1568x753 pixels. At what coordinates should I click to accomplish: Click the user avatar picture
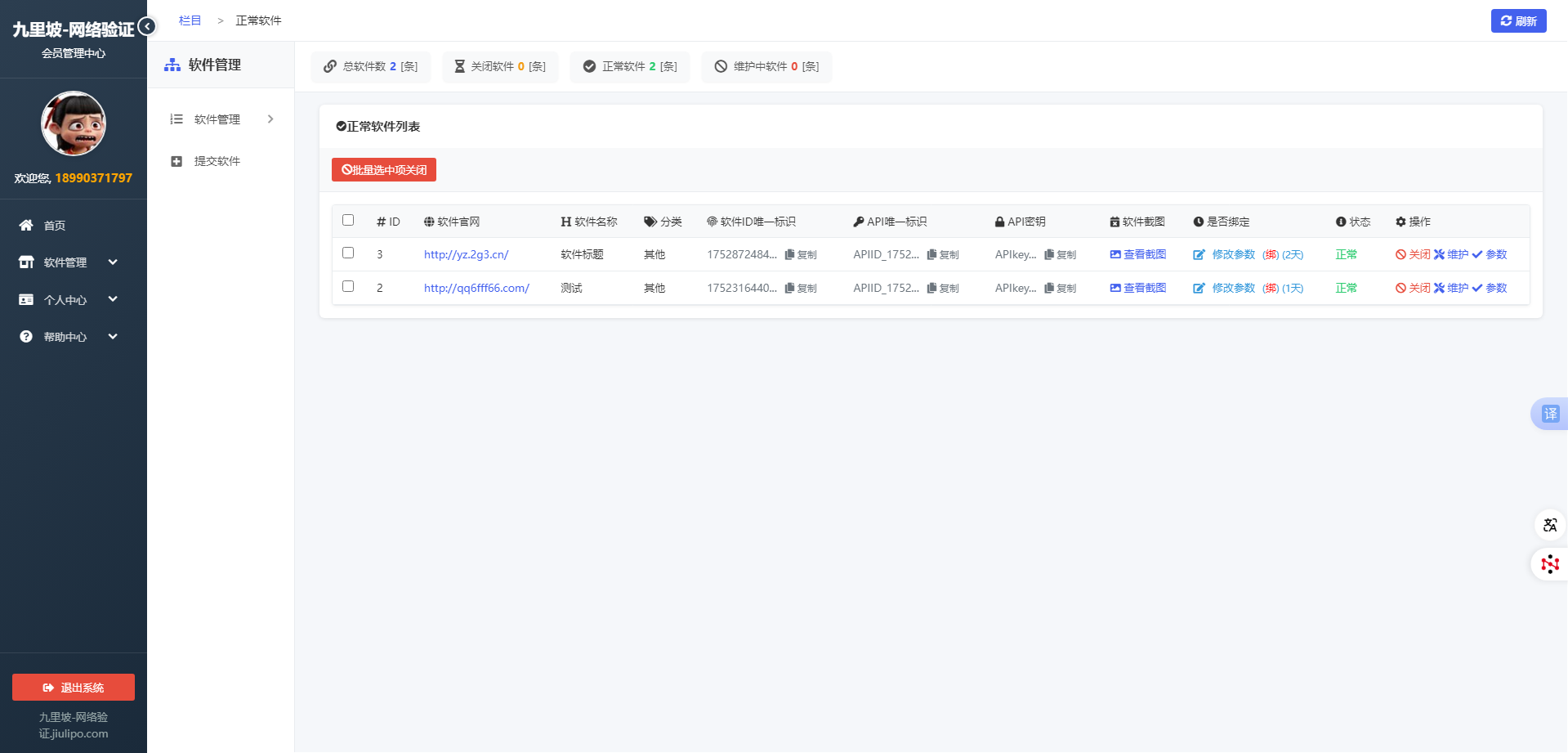(74, 123)
